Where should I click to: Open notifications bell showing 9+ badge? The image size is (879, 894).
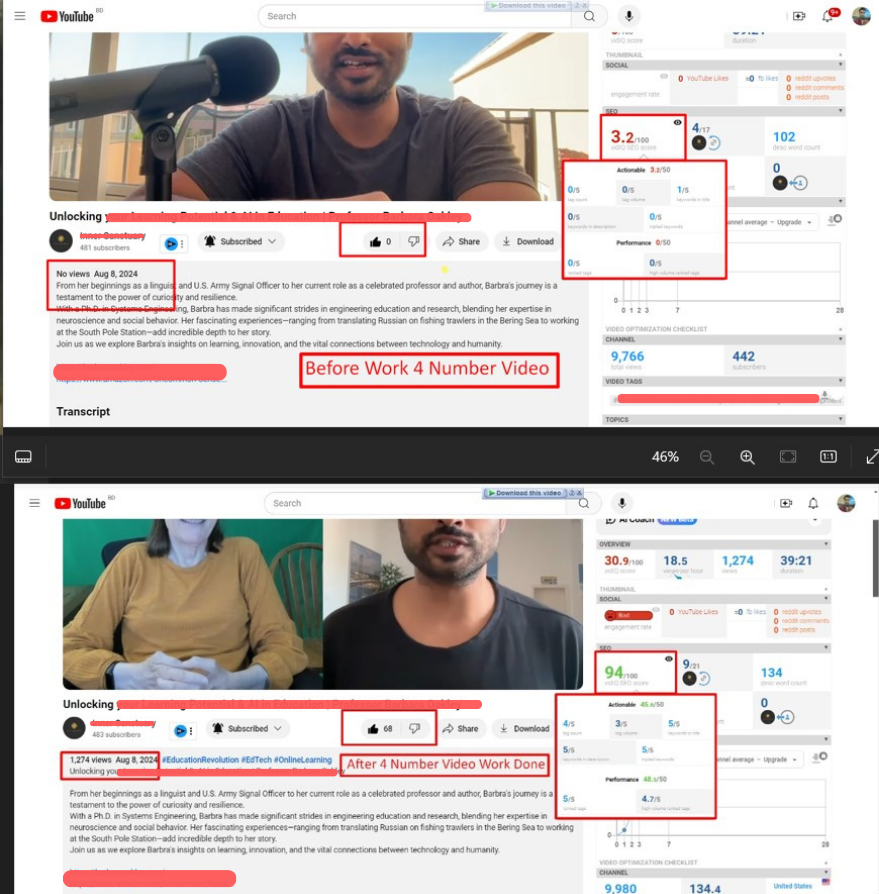click(x=828, y=16)
